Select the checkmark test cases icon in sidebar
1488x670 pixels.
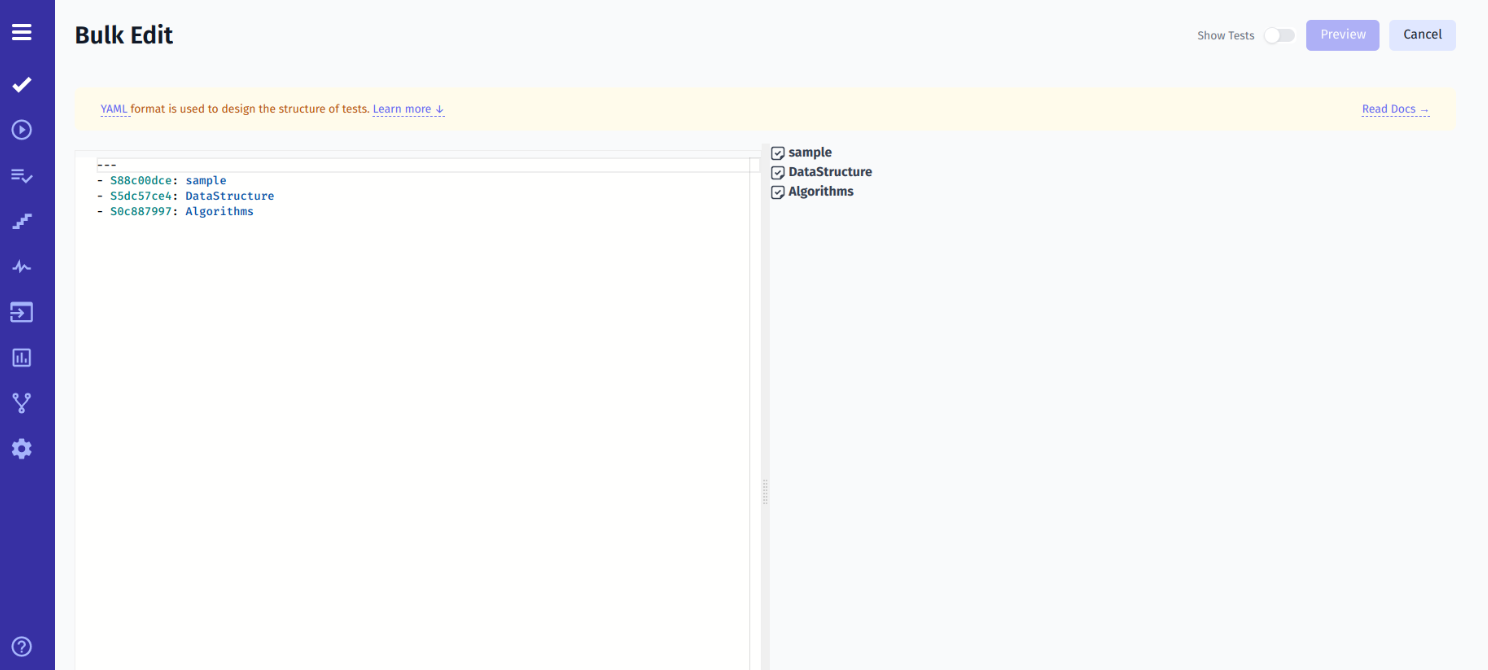coord(21,84)
